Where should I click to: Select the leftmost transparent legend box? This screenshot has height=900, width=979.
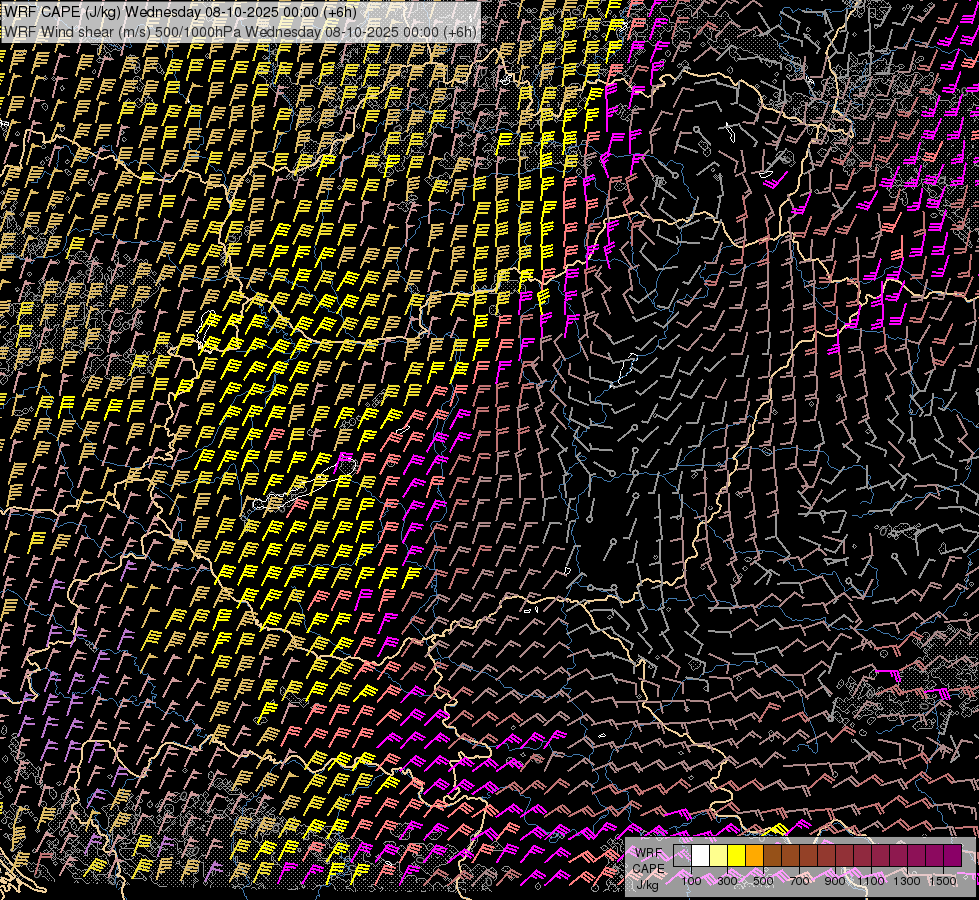click(683, 856)
